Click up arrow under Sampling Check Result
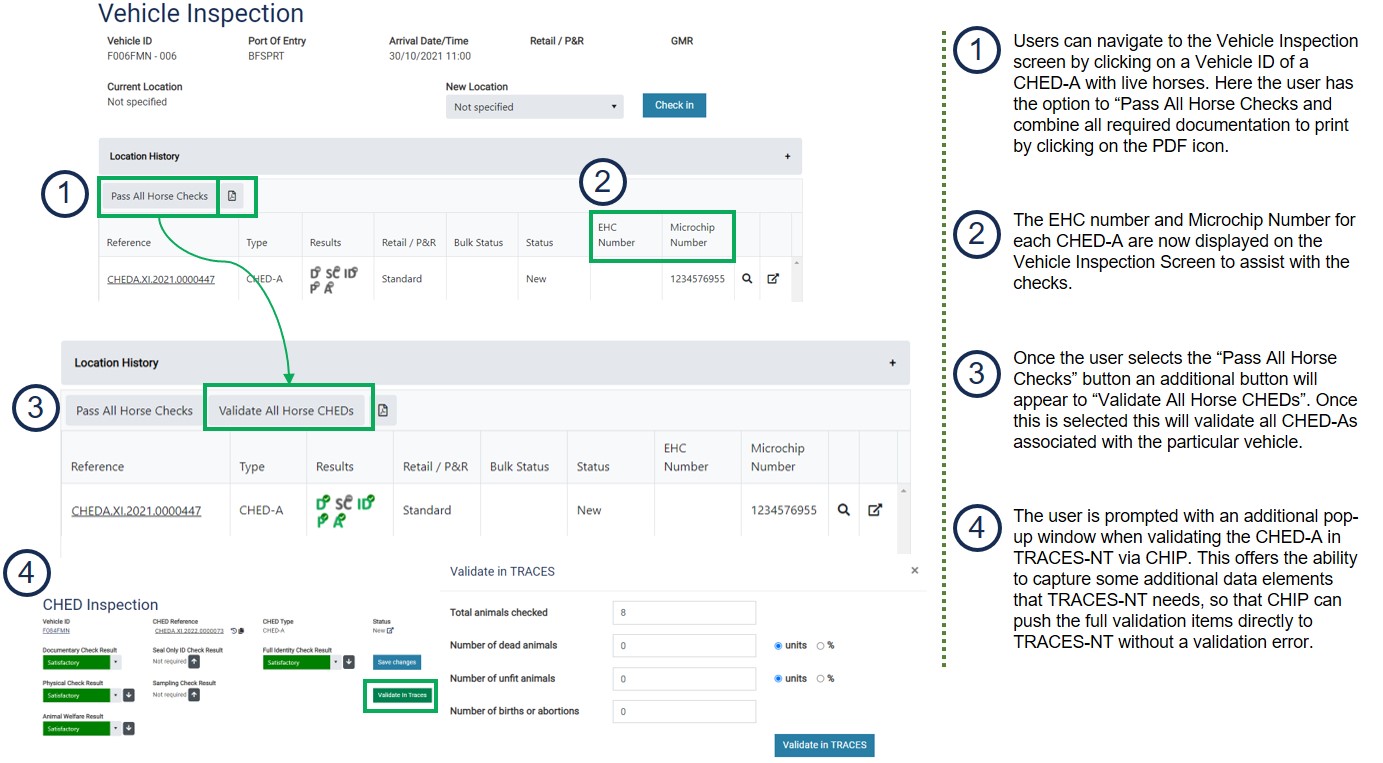Viewport: 1383px width, 763px height. 194,694
